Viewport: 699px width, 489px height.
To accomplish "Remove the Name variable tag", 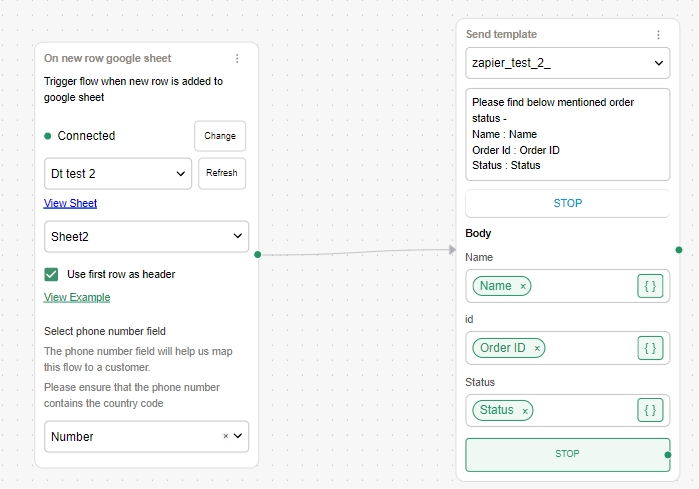I will tap(522, 287).
